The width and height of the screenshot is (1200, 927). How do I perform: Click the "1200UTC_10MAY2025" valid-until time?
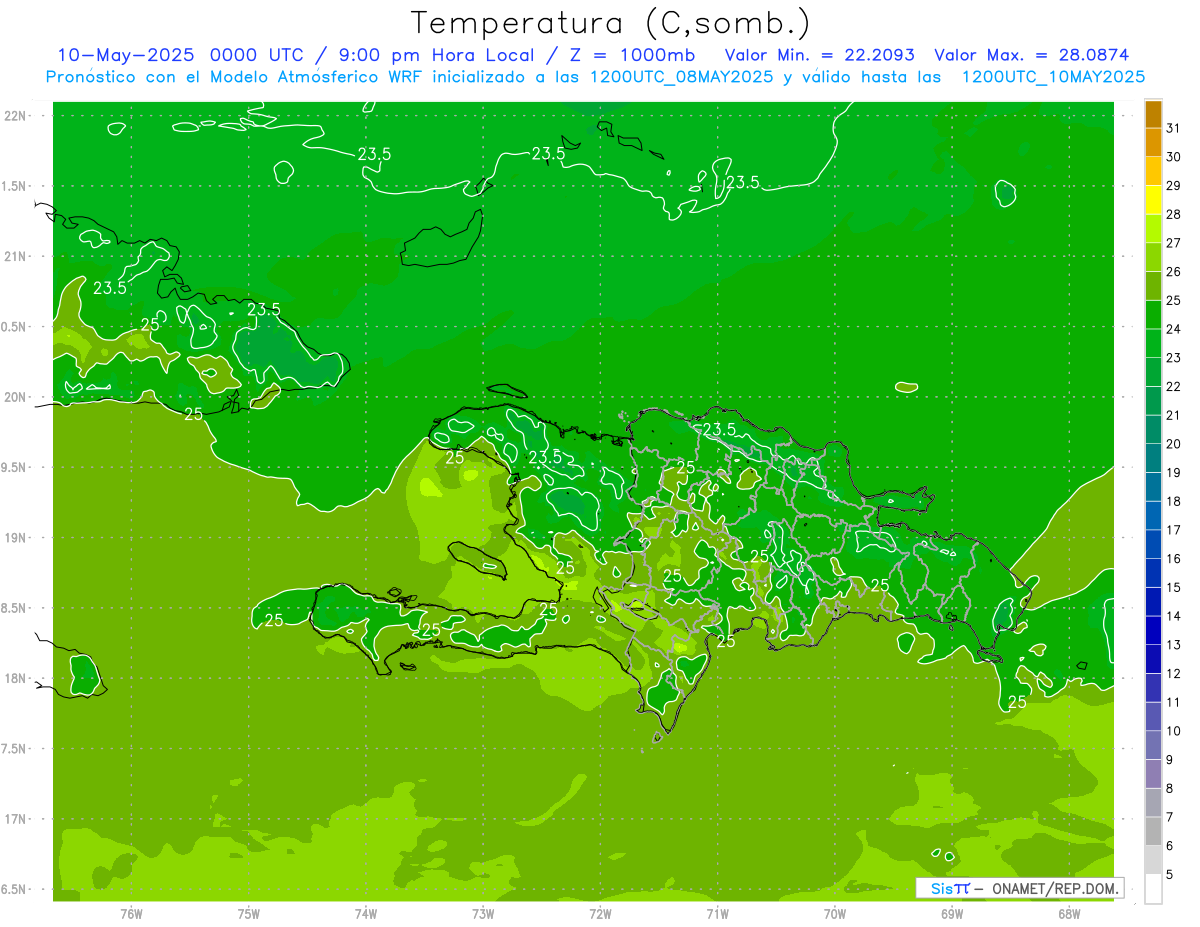point(1053,76)
